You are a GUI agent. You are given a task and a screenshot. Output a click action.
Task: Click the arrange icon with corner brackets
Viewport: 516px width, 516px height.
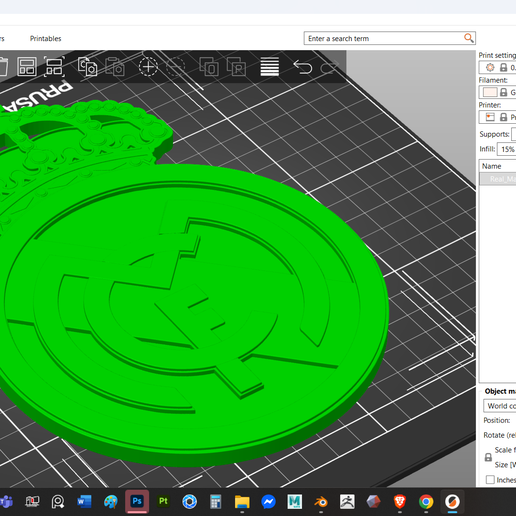click(x=54, y=67)
